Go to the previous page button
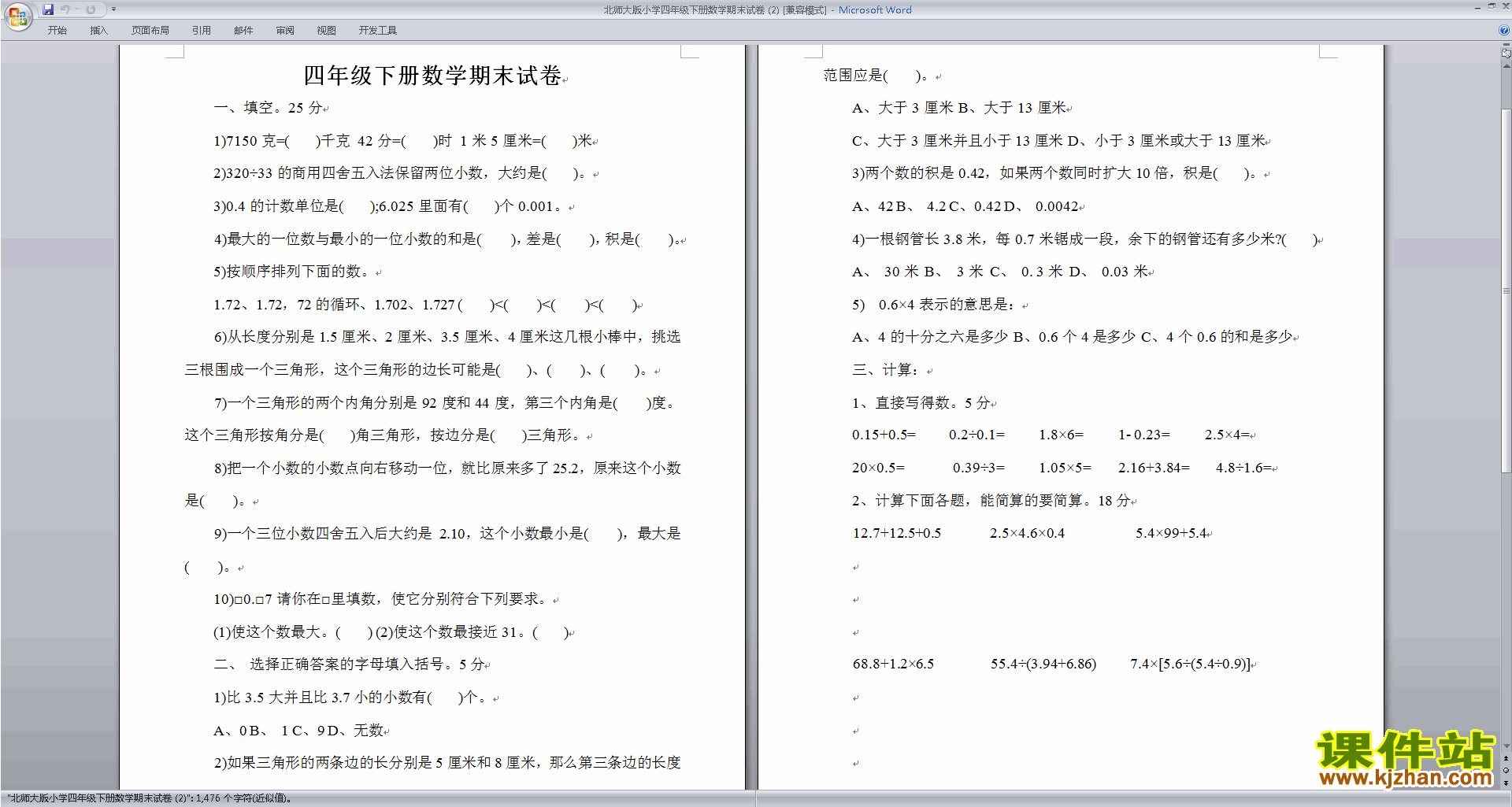Viewport: 1512px width, 807px height. coord(1506,758)
